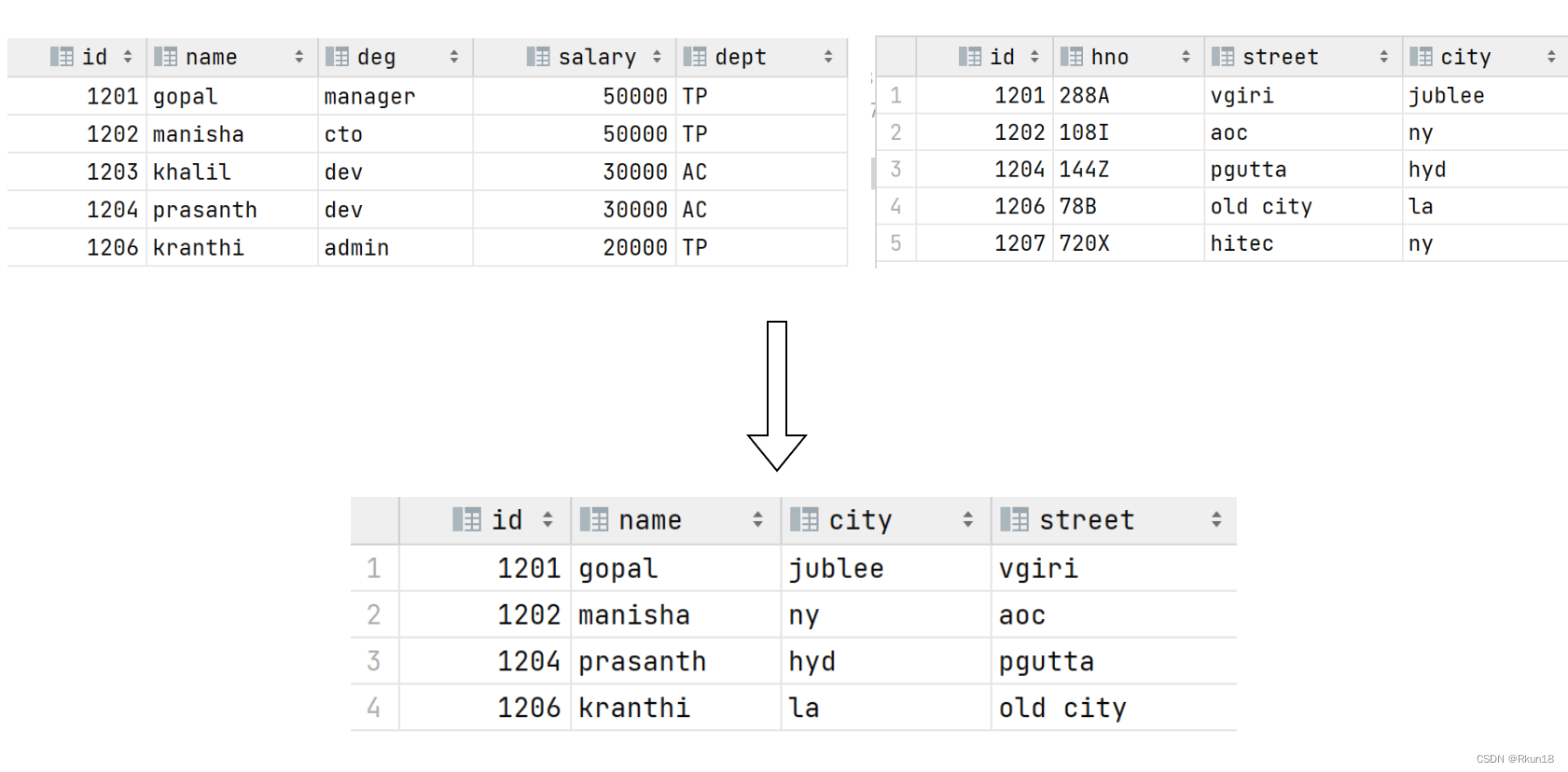1568x772 pixels.
Task: Click the street column icon in the hno table
Action: (x=1223, y=57)
